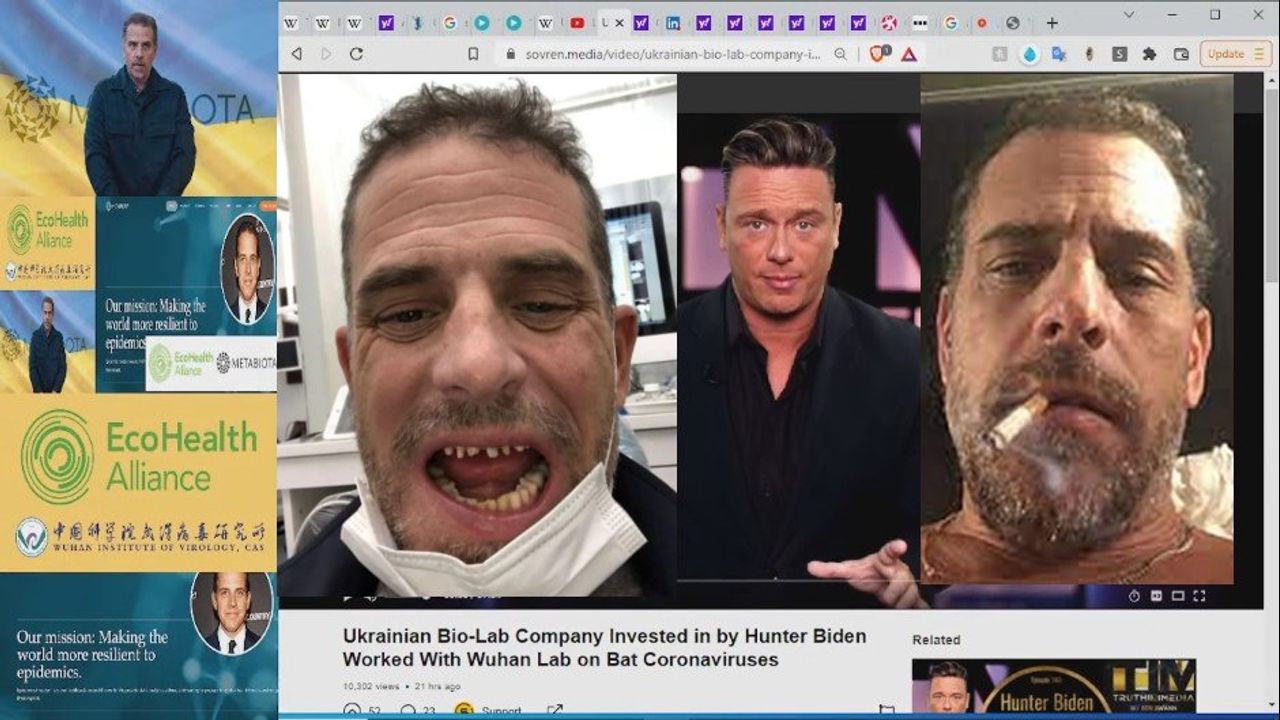This screenshot has height=720, width=1280.
Task: Toggle theater mode on the video player
Action: pos(1177,596)
